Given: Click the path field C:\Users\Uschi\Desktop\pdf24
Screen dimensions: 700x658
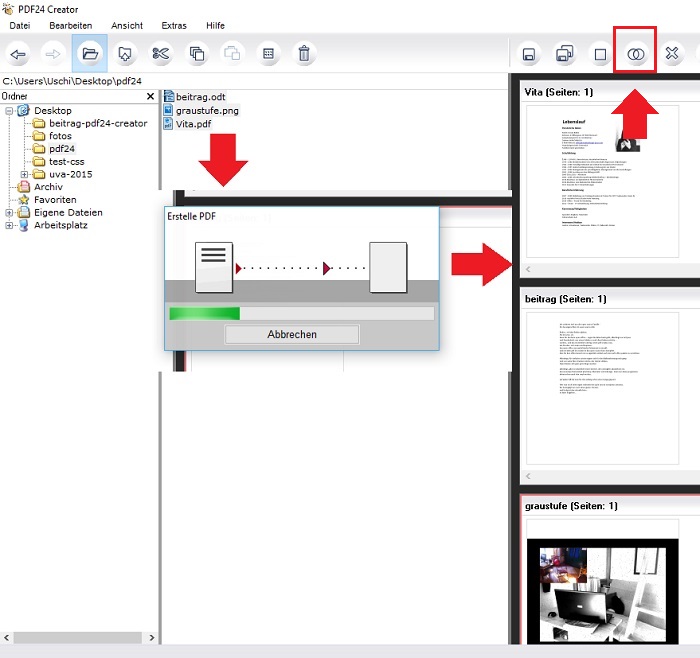Looking at the screenshot, I should 254,81.
